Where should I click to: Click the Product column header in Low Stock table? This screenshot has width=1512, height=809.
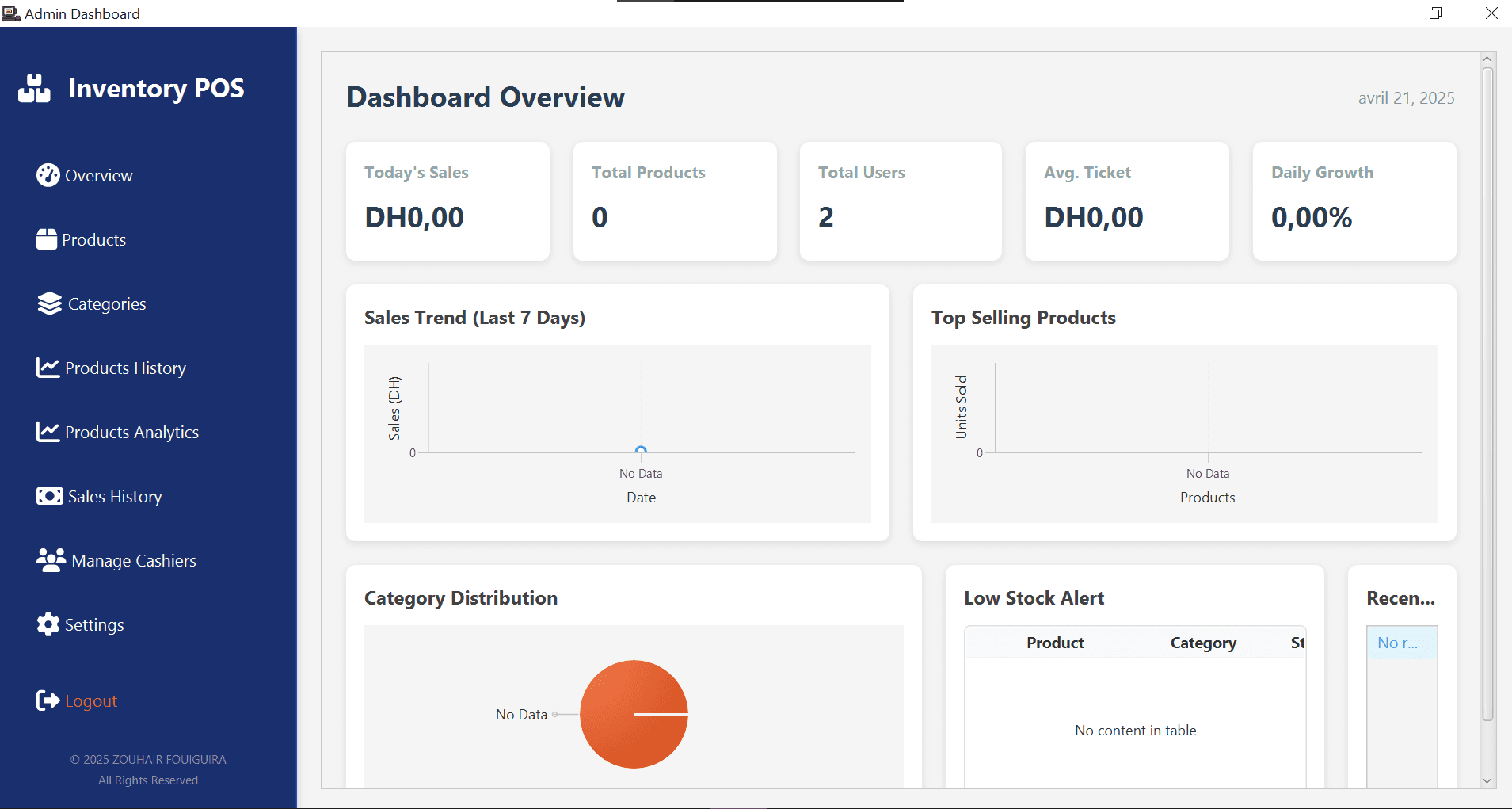pyautogui.click(x=1055, y=643)
